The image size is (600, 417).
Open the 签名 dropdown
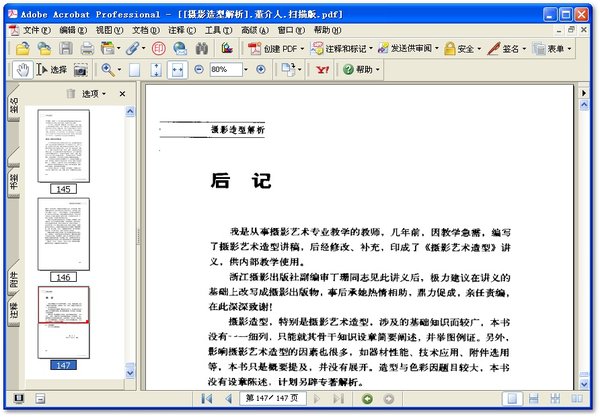point(507,49)
